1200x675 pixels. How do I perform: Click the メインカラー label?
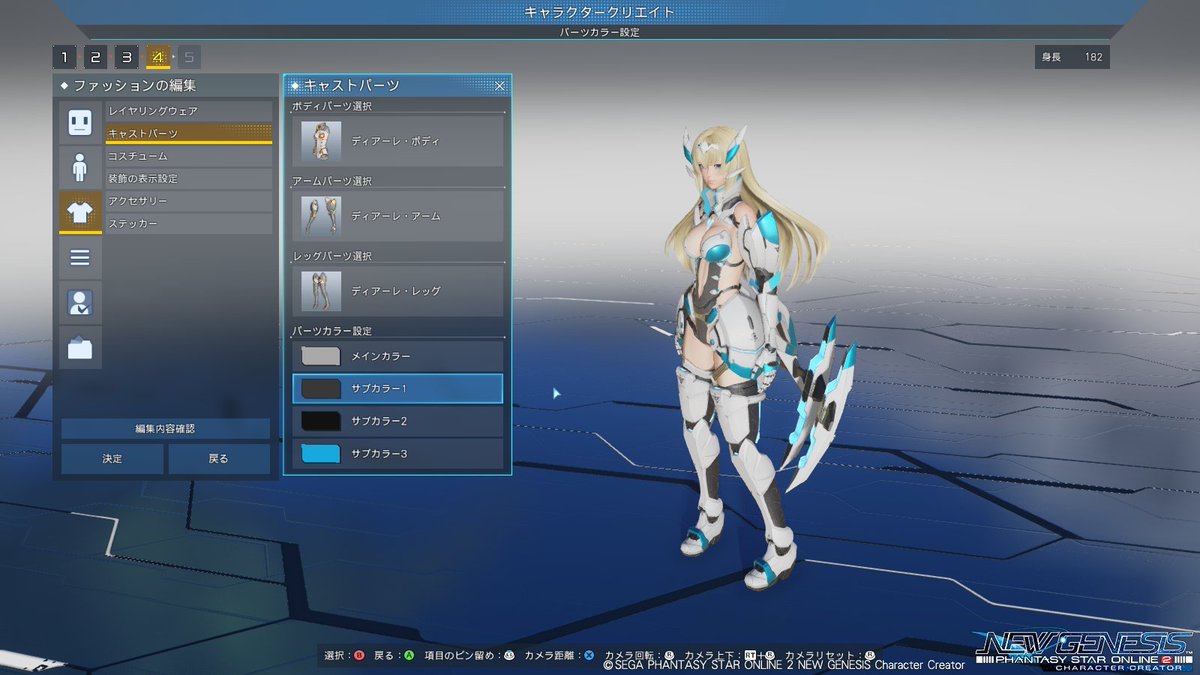pos(381,356)
